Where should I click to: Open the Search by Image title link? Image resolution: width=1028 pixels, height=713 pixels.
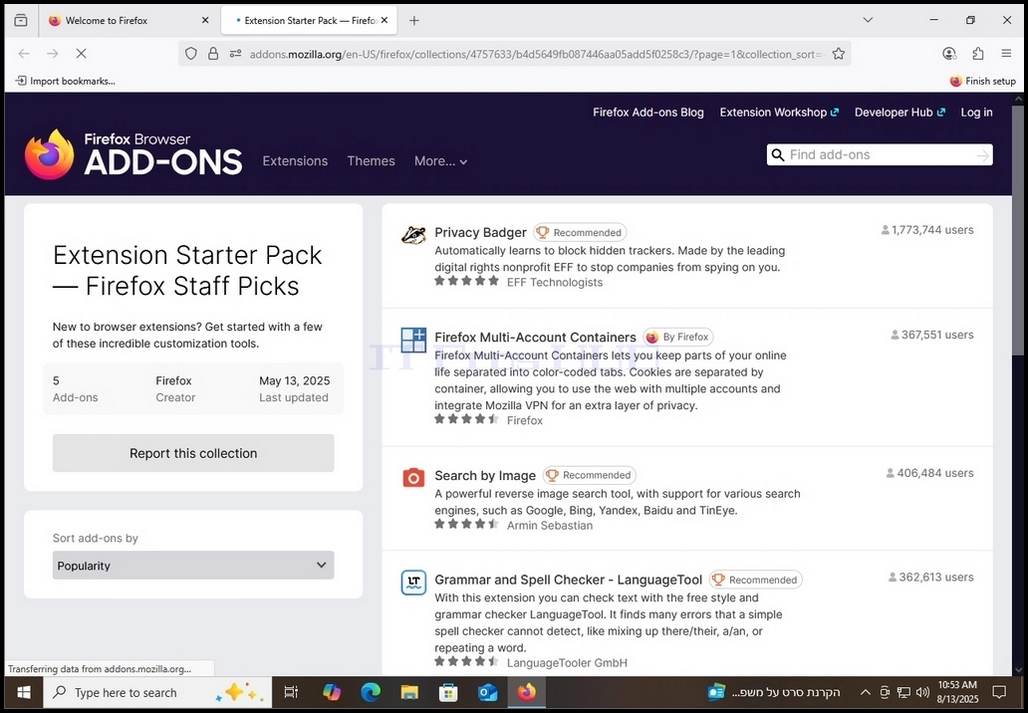[x=485, y=475]
